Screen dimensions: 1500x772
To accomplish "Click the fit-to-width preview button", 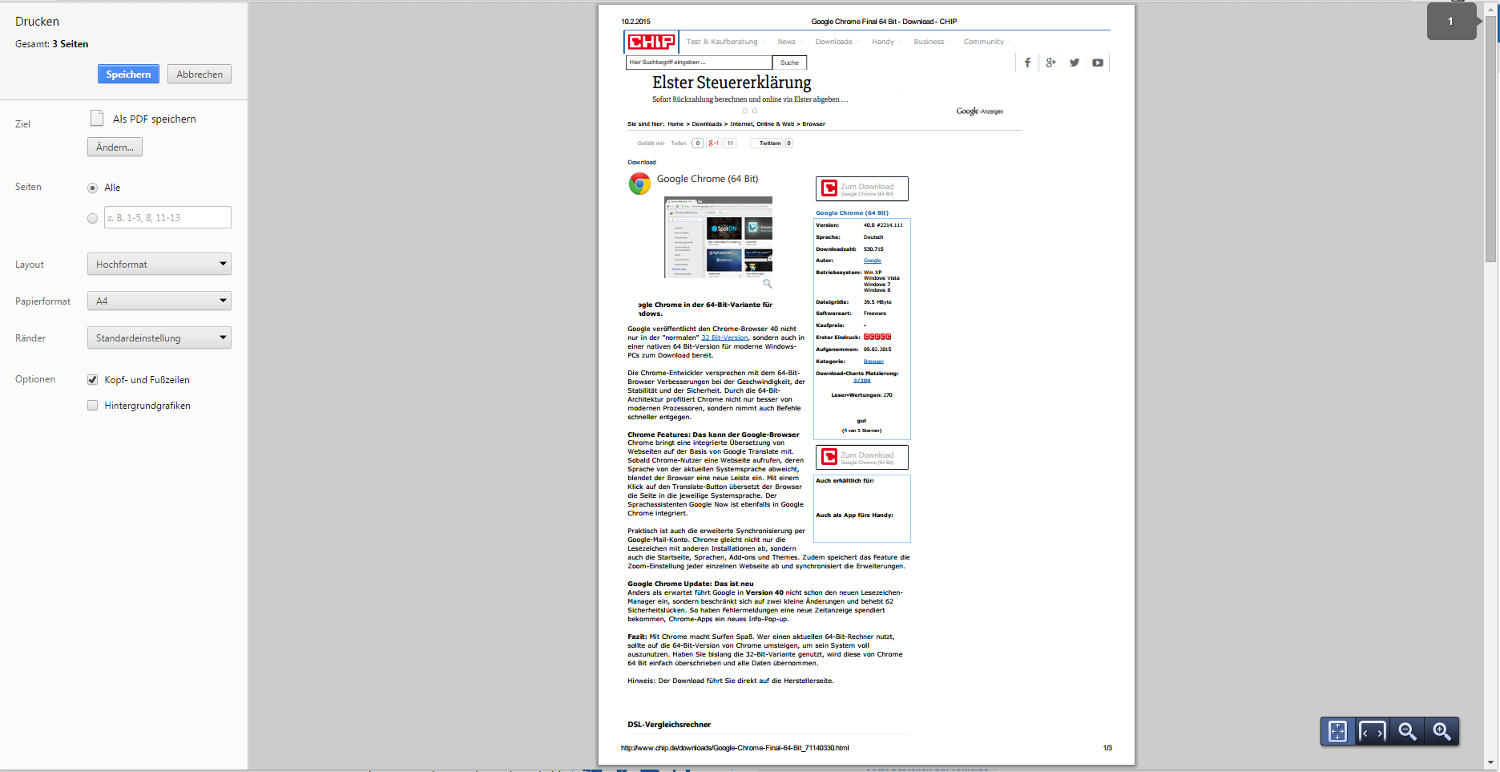I will [x=1372, y=731].
